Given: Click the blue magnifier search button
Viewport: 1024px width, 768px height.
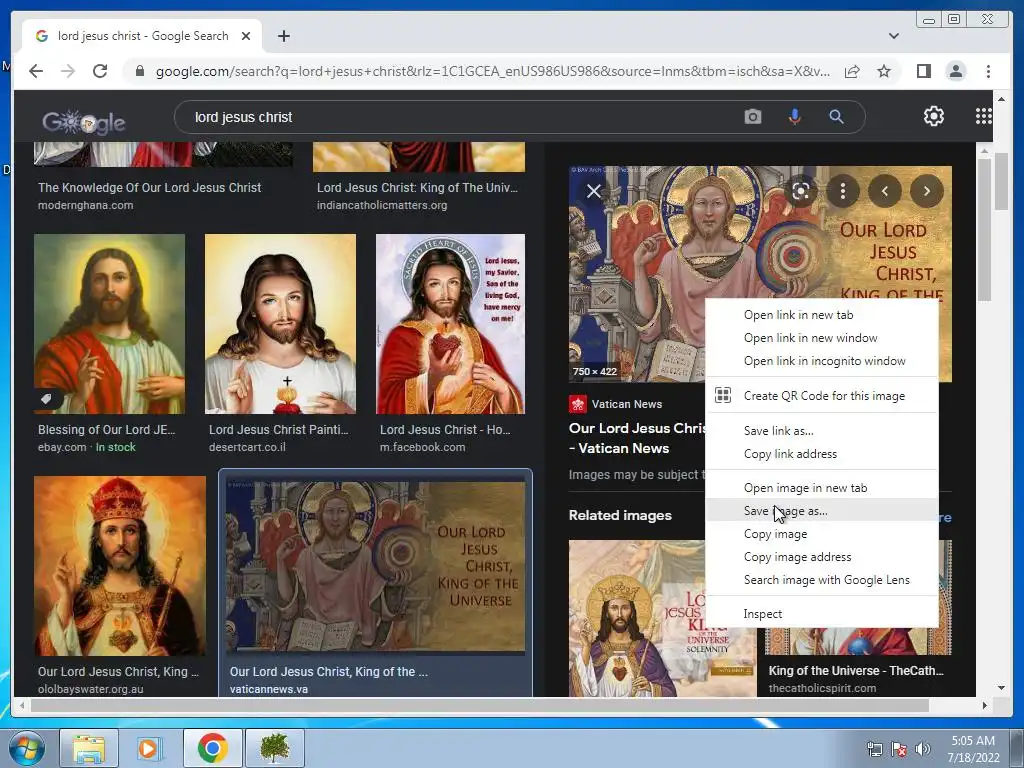Looking at the screenshot, I should [836, 117].
